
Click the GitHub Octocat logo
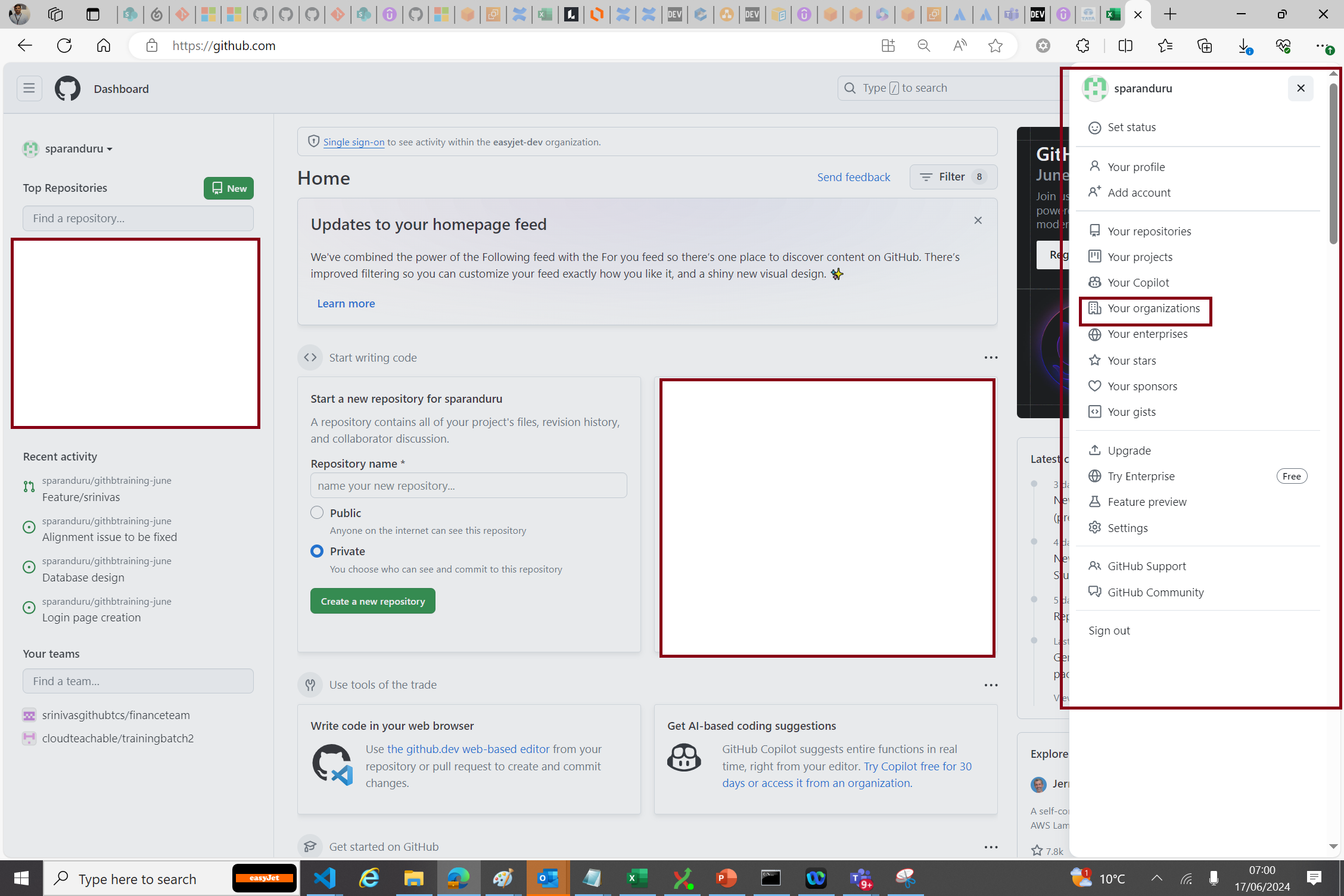tap(67, 89)
